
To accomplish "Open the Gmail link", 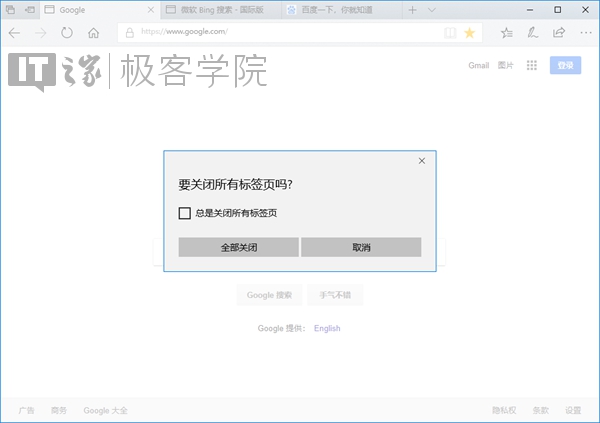I will pyautogui.click(x=479, y=65).
